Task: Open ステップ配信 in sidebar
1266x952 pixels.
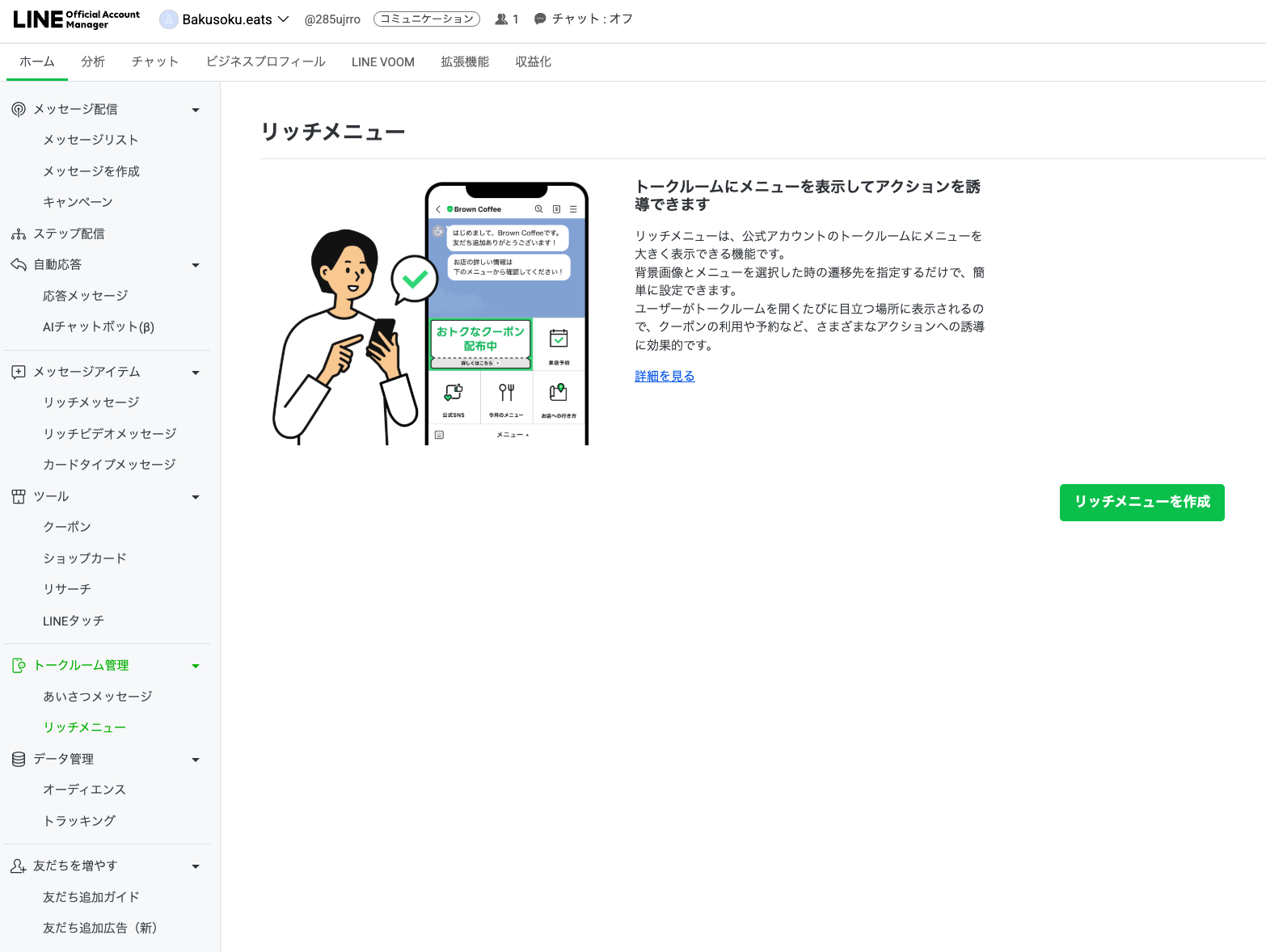Action: (x=69, y=234)
